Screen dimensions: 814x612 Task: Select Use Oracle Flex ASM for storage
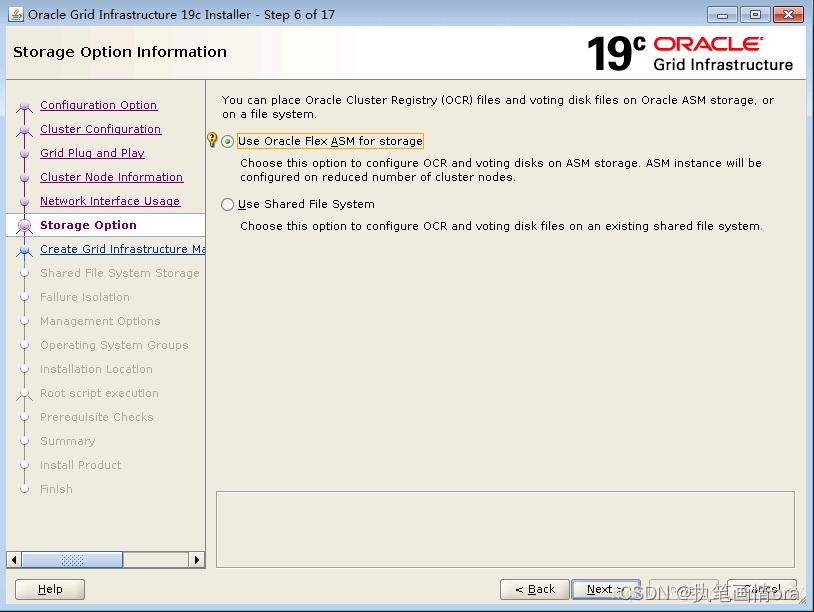click(x=229, y=141)
